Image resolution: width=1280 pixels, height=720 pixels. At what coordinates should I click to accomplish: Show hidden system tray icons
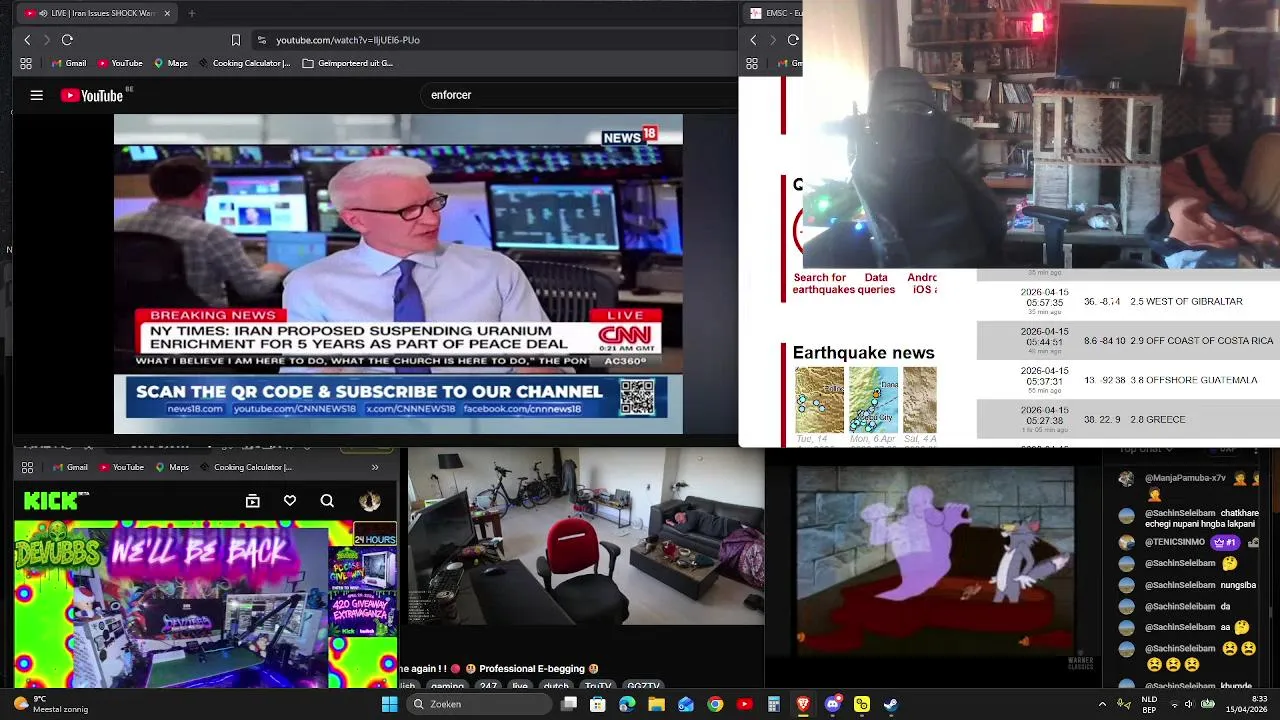(x=1102, y=704)
